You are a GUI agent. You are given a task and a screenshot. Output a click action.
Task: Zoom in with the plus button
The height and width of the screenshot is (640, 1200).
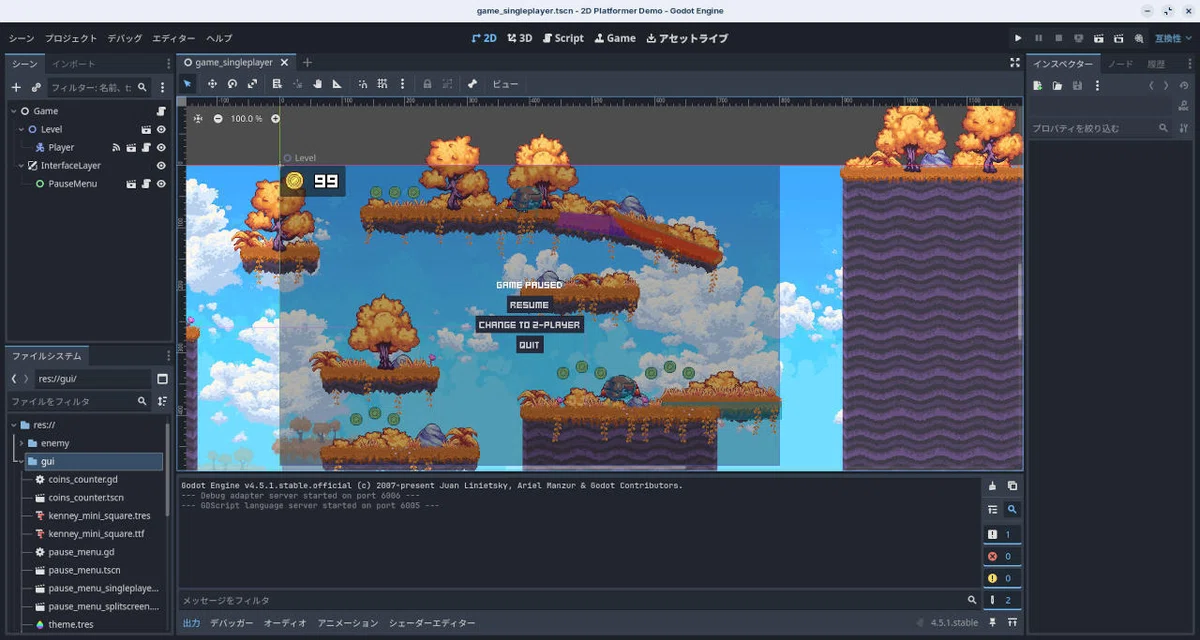point(276,118)
